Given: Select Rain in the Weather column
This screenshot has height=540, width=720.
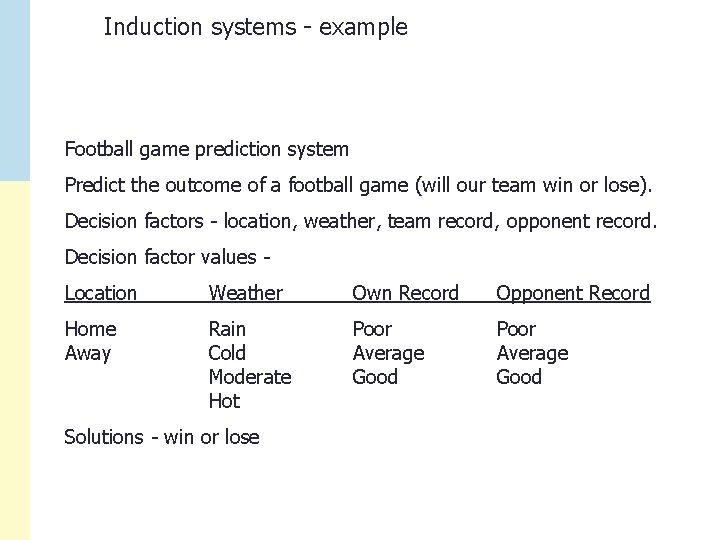Looking at the screenshot, I should pyautogui.click(x=227, y=329).
